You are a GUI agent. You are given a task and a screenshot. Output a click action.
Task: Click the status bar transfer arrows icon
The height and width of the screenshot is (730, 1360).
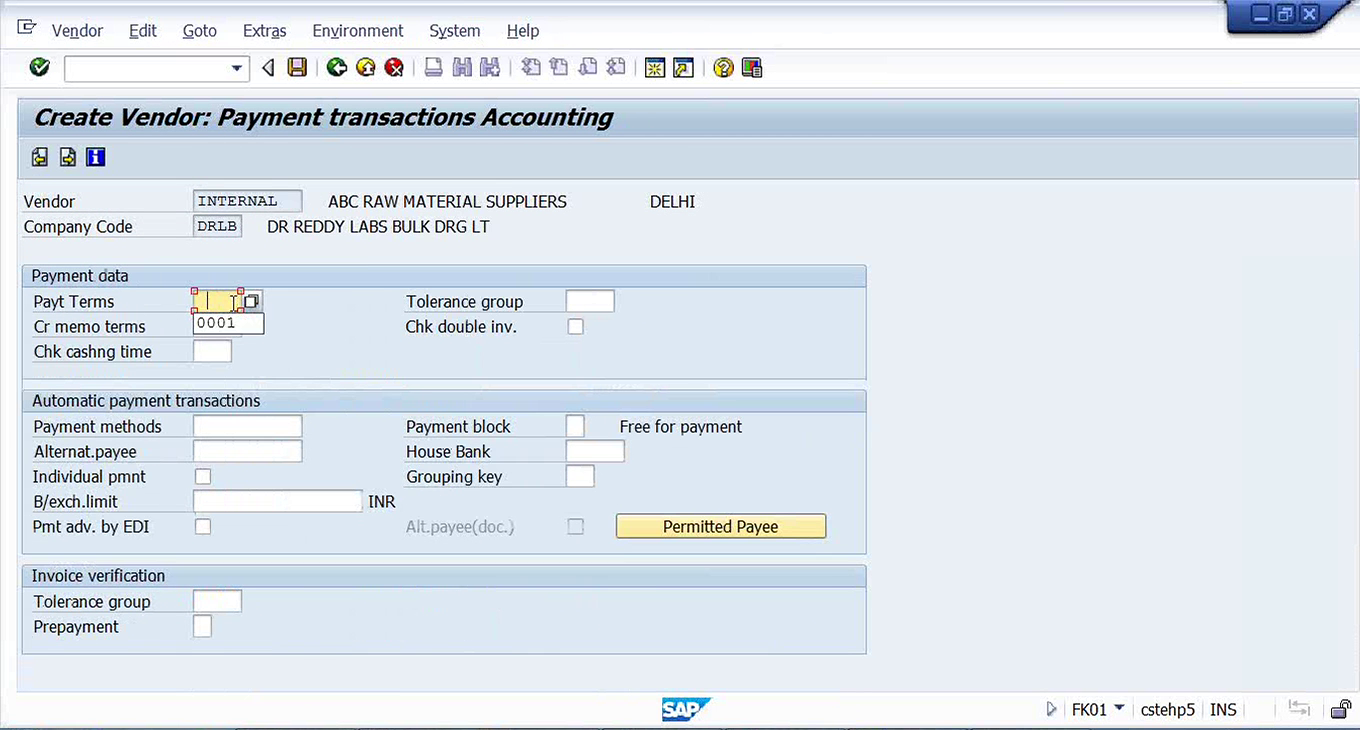tap(1299, 709)
